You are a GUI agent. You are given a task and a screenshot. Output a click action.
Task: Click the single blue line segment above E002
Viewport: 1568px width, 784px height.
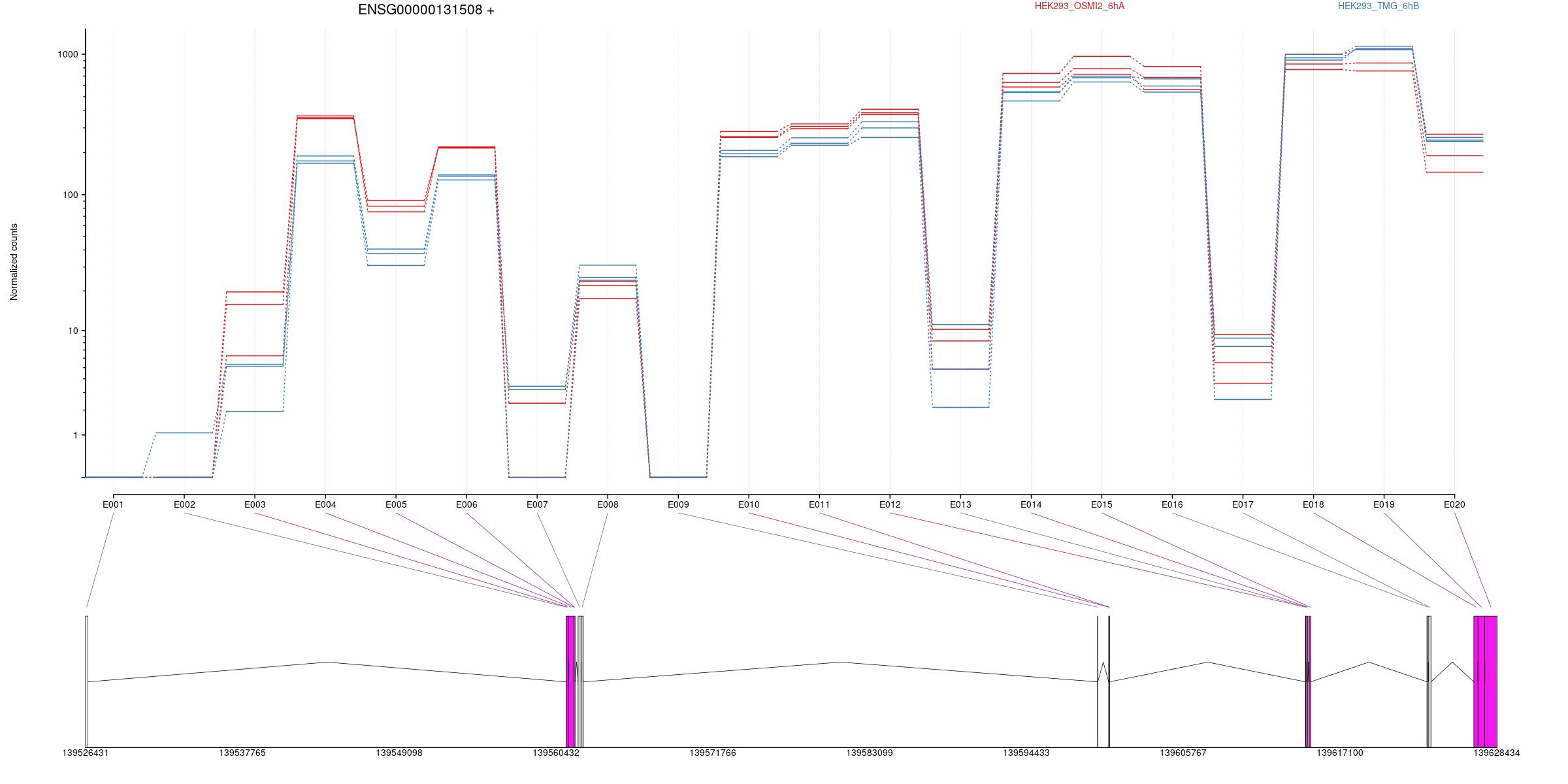coord(184,433)
